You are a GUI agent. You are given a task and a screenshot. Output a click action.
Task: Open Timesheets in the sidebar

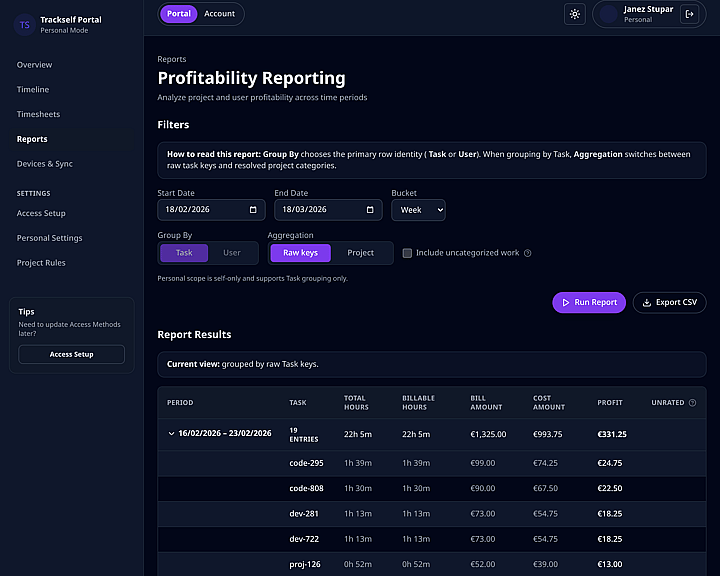(x=38, y=114)
